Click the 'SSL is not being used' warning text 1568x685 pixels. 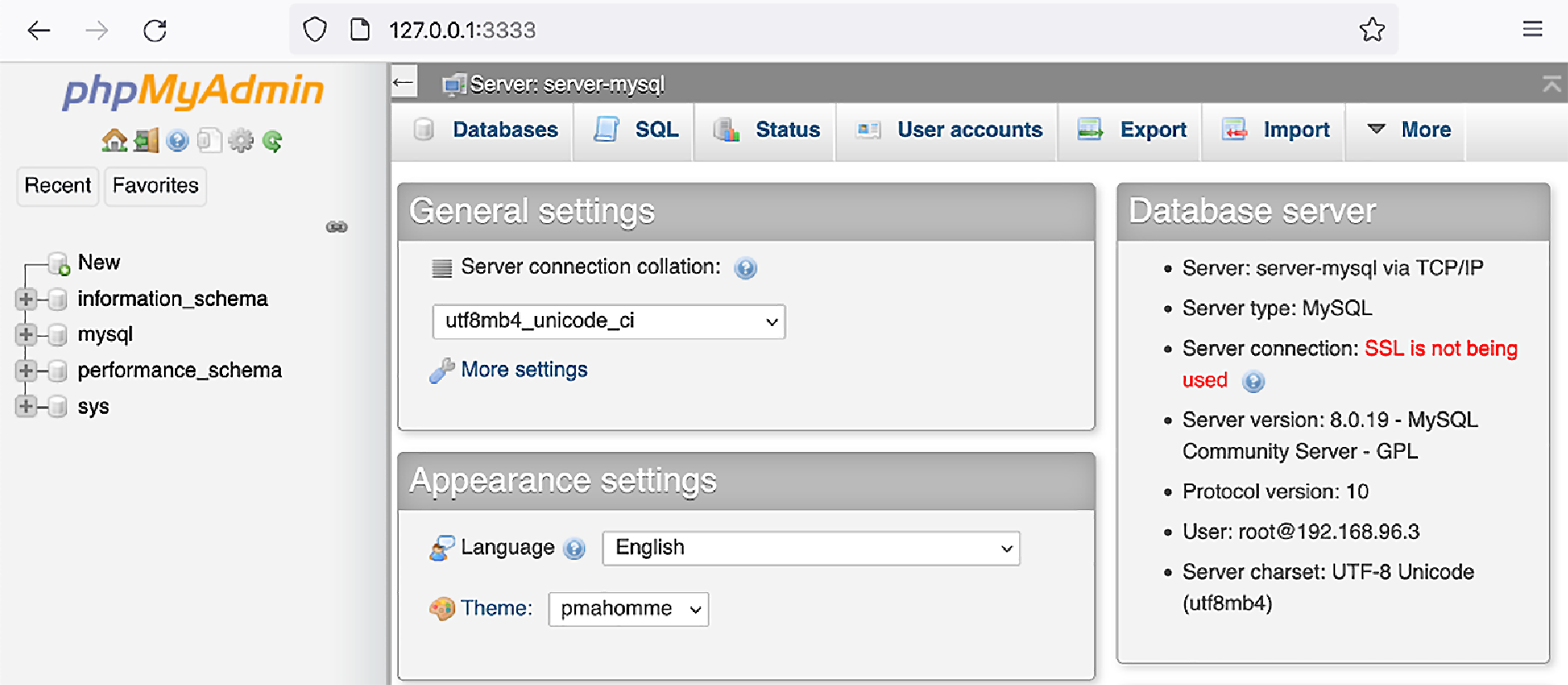point(1441,349)
